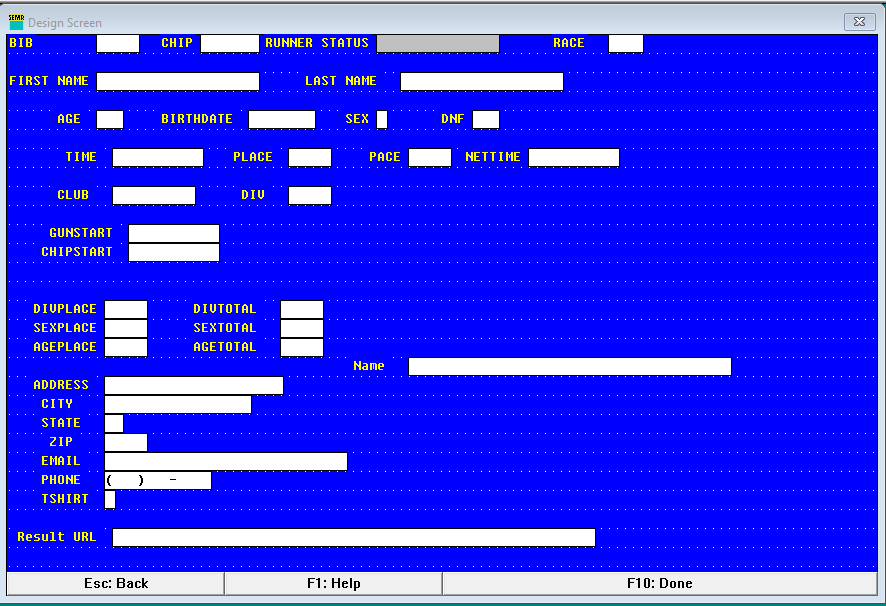This screenshot has height=606, width=886.
Task: Select the ZIP field
Action: [126, 442]
